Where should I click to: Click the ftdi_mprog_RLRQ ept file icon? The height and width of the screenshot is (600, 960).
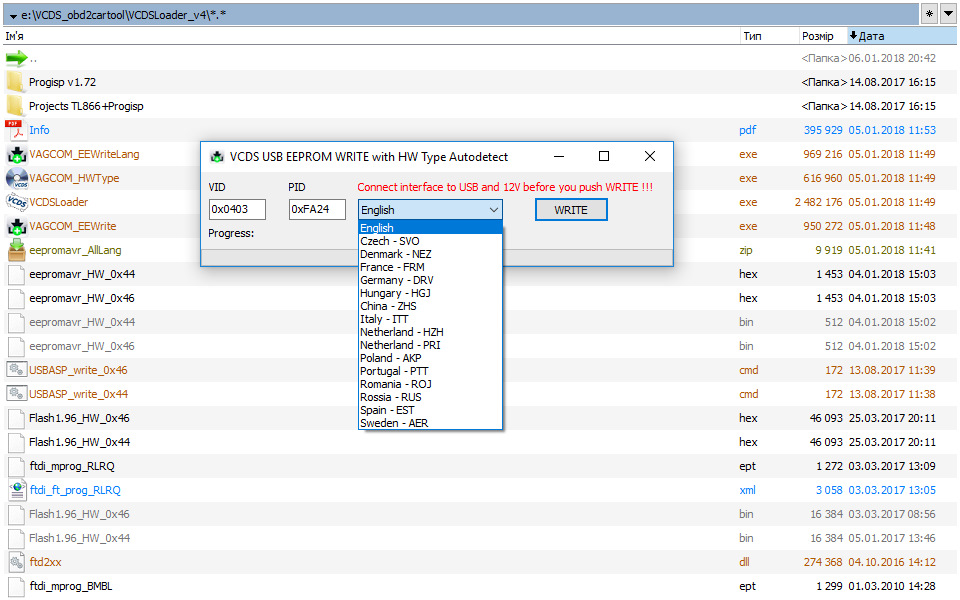click(17, 466)
